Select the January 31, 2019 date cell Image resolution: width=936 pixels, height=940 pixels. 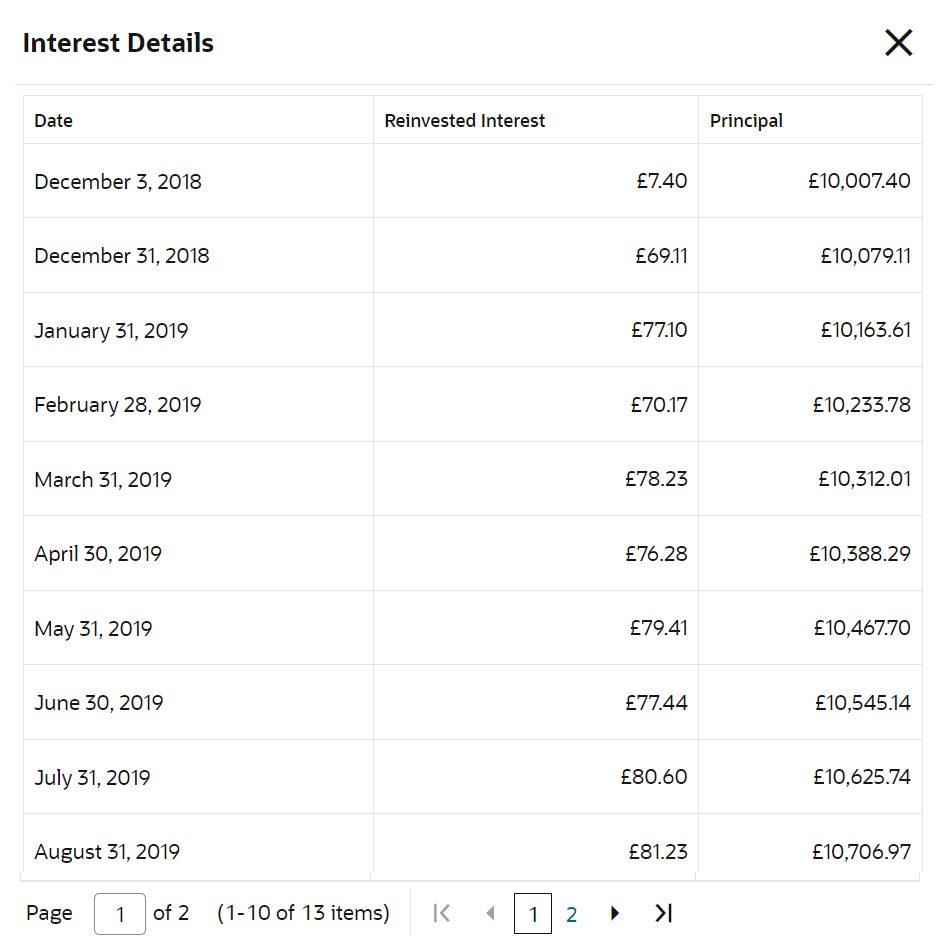111,331
